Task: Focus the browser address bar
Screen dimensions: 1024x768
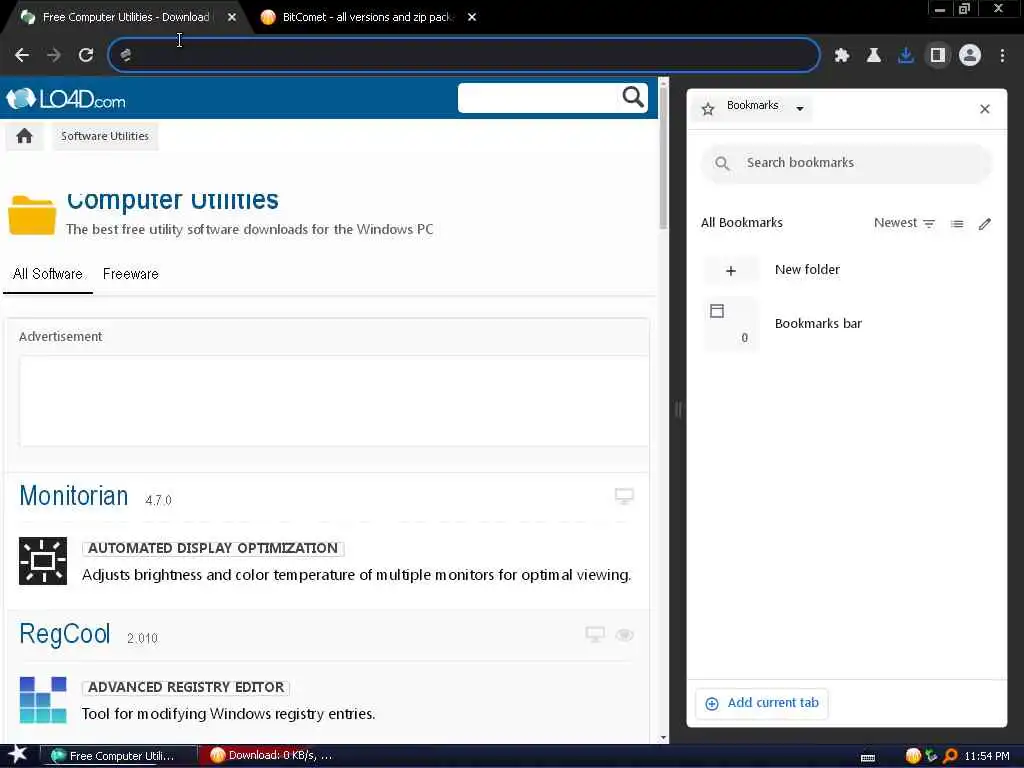Action: (x=464, y=55)
